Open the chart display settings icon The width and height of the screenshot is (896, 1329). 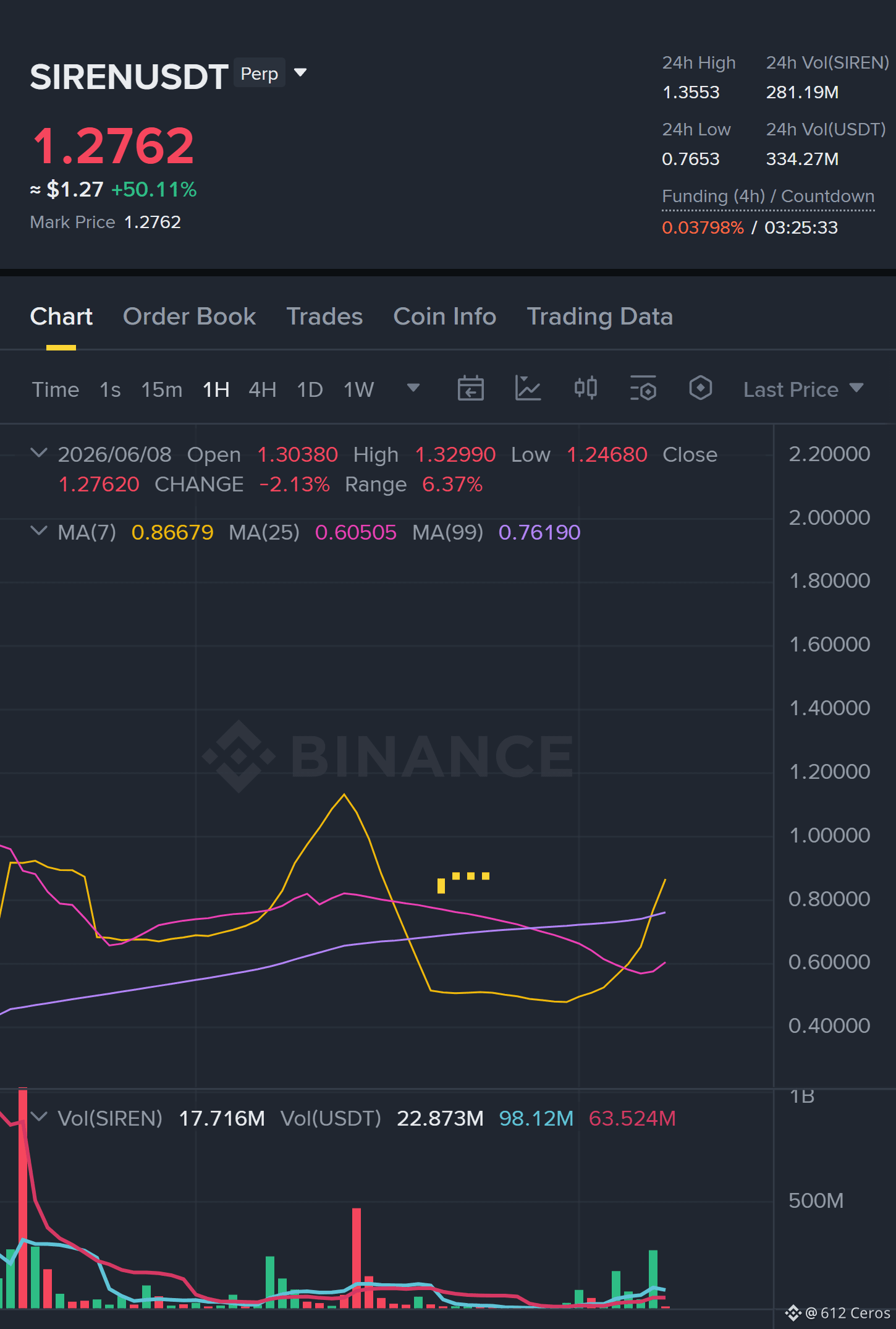(643, 389)
